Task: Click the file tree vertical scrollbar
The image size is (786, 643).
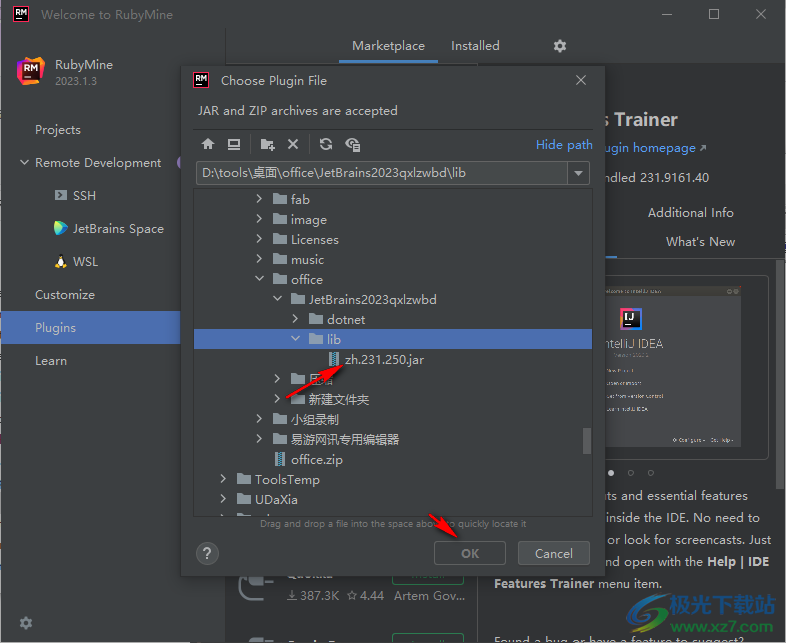Action: [x=587, y=440]
